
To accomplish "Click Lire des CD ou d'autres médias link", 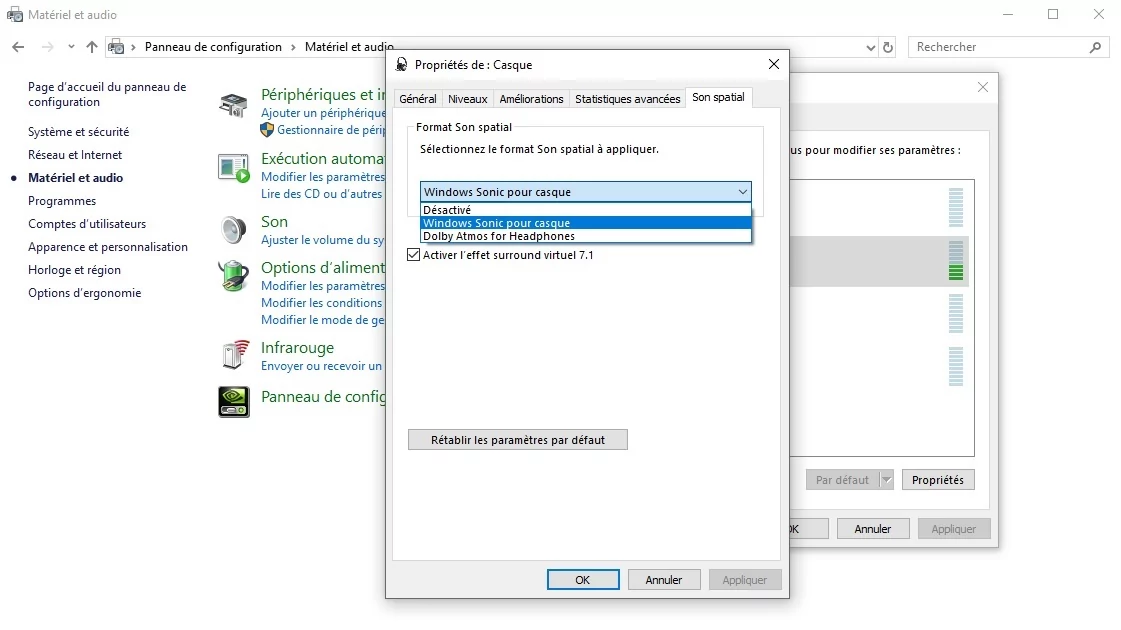I will click(322, 194).
